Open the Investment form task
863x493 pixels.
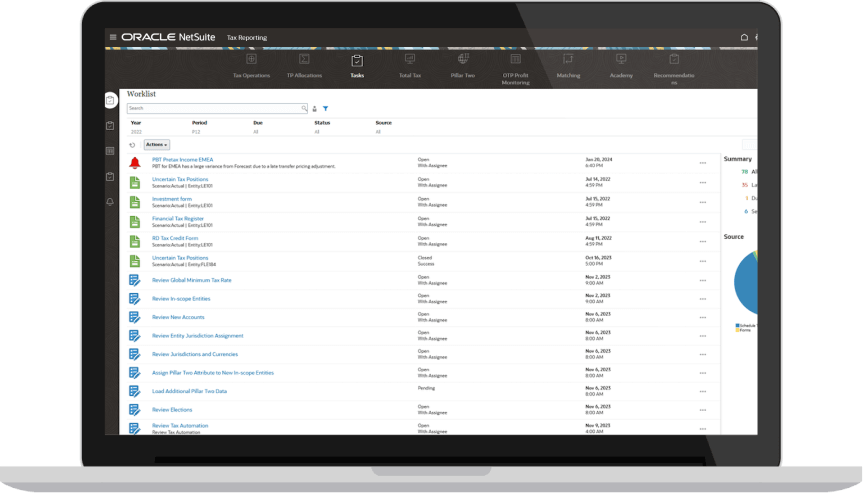click(172, 199)
